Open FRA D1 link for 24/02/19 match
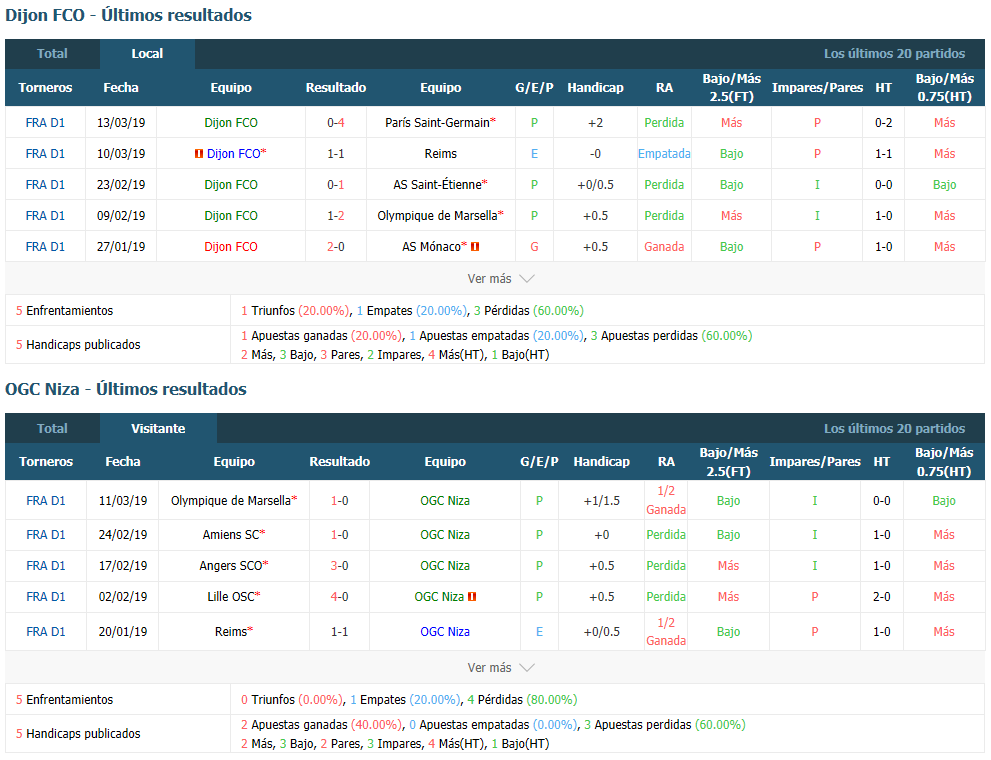The image size is (991, 760). (46, 534)
